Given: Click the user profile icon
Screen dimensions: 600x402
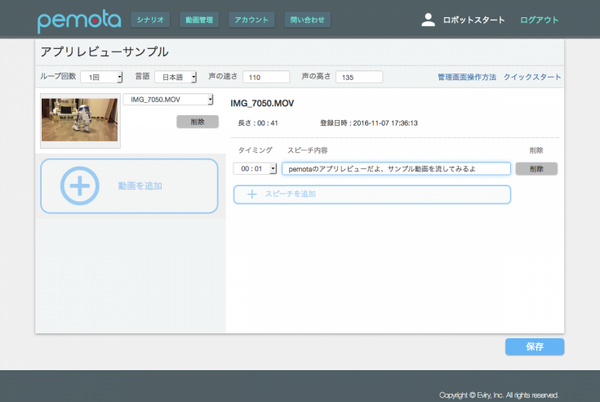Looking at the screenshot, I should coord(428,19).
